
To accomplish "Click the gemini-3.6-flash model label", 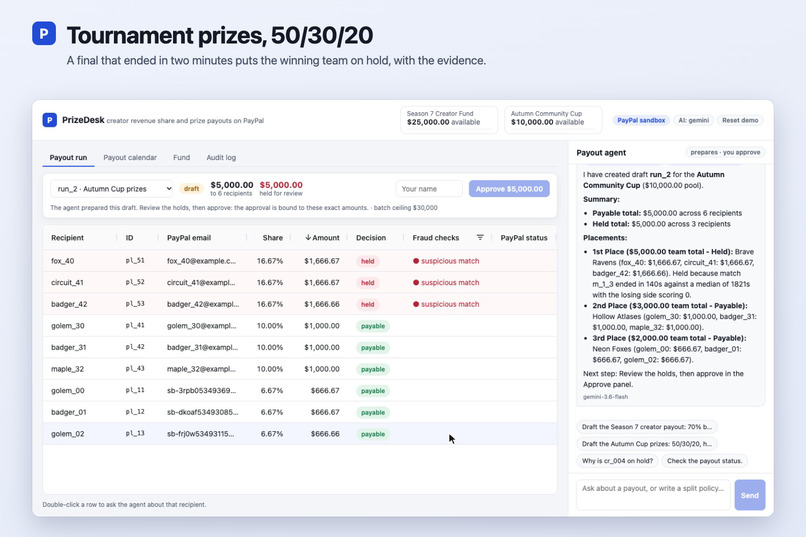I will [606, 397].
